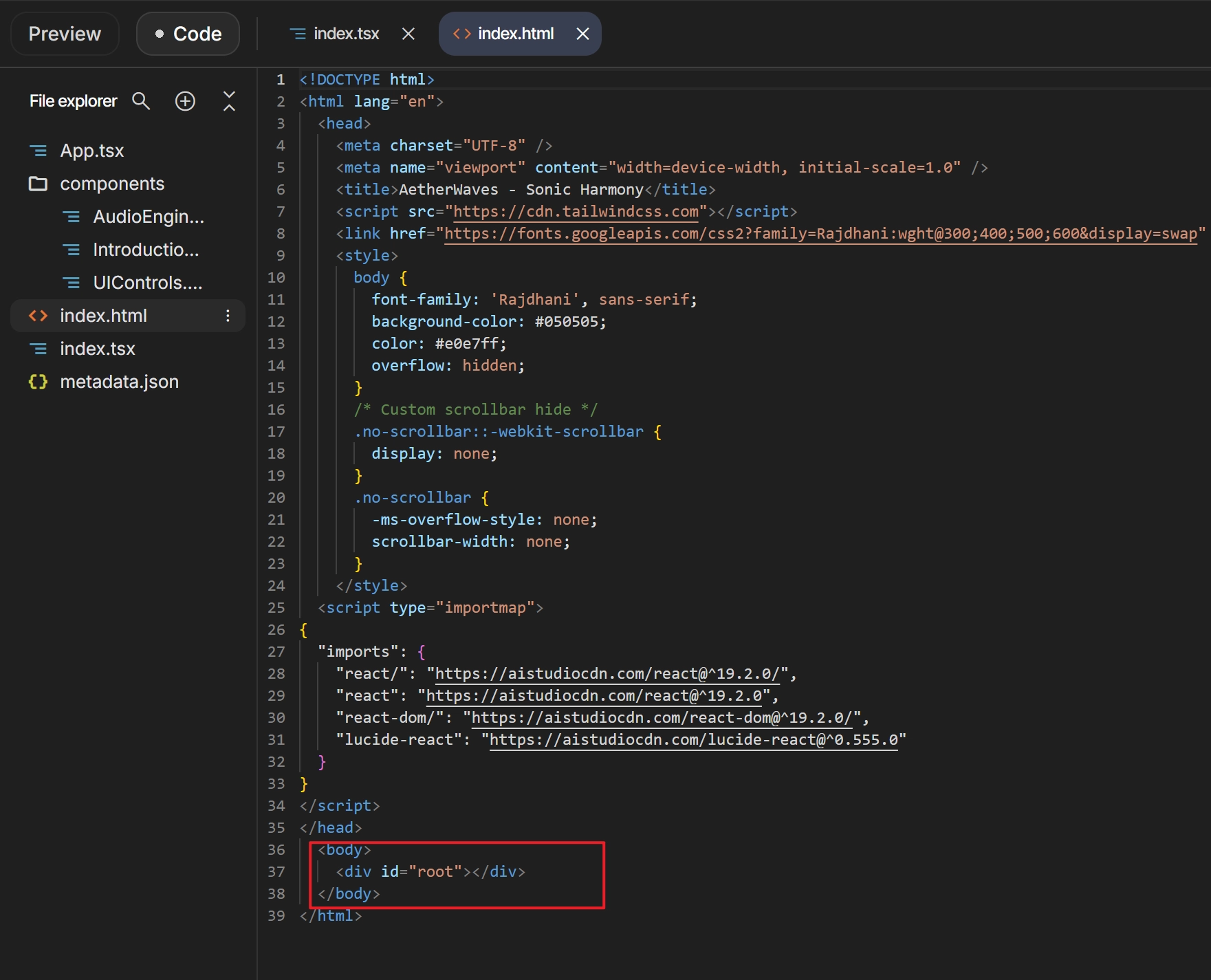Open the AudioEngine component file
Image resolution: width=1211 pixels, height=980 pixels.
(148, 217)
